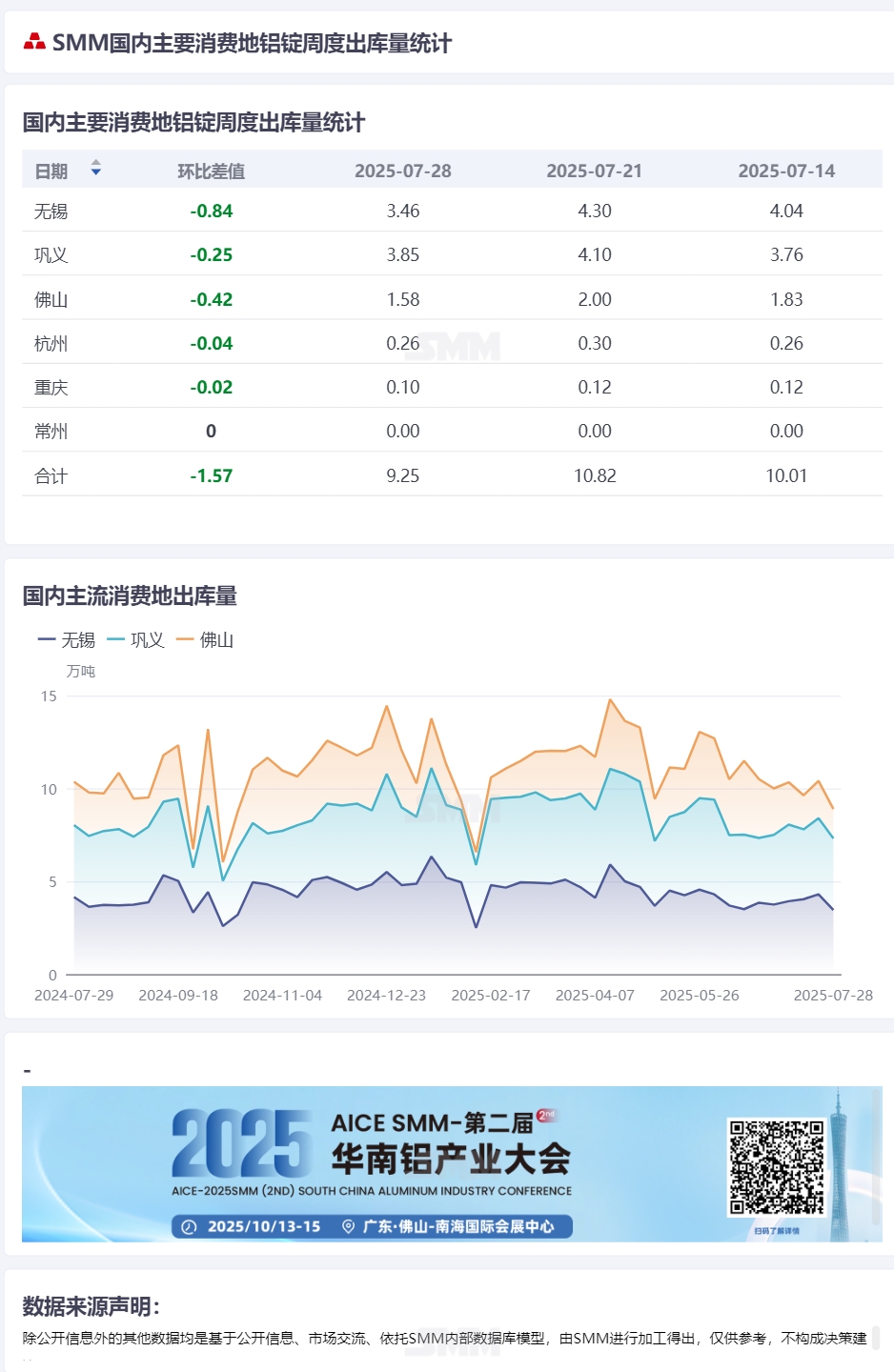Click the 万吨 unit label on the chart
894x1372 pixels.
click(x=81, y=672)
